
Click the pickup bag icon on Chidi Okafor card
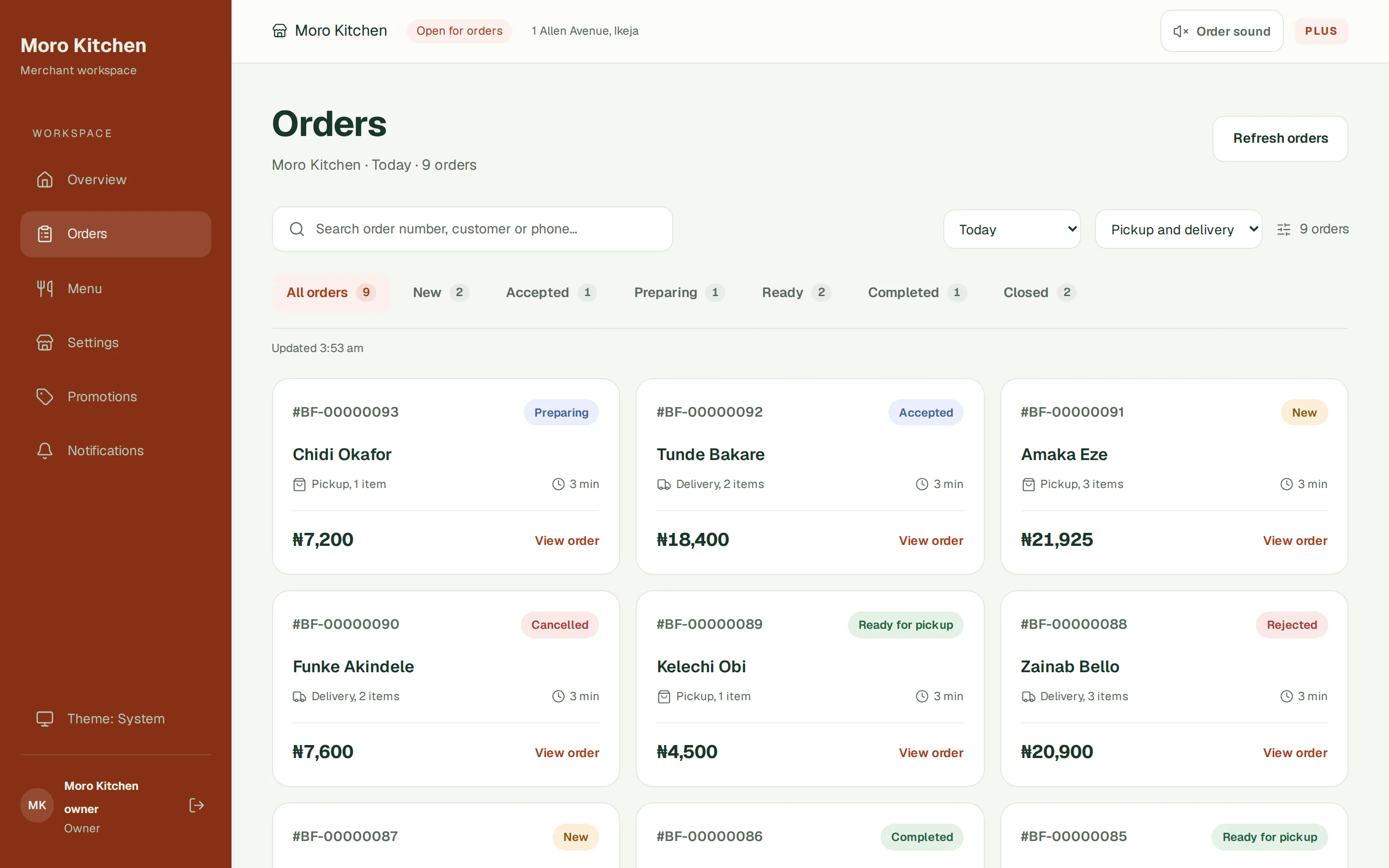299,485
